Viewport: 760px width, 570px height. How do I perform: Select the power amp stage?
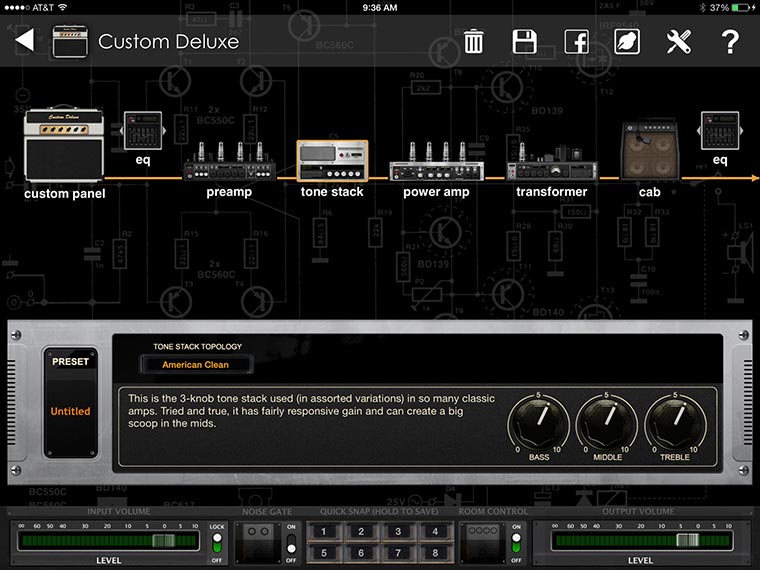(436, 161)
